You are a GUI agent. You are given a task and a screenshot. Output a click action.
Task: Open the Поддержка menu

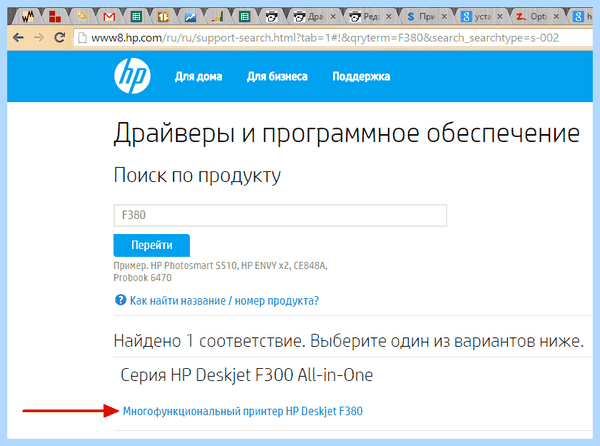click(361, 77)
